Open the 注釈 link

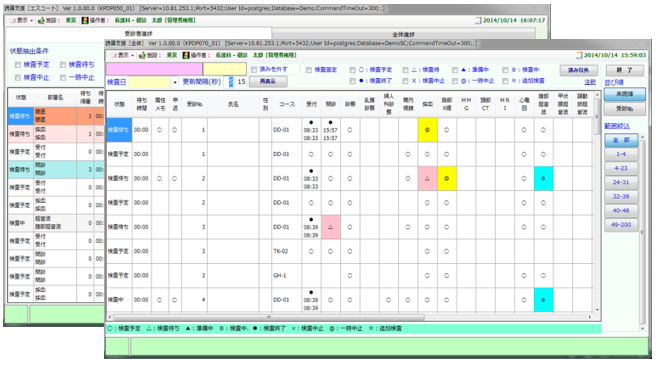[590, 82]
